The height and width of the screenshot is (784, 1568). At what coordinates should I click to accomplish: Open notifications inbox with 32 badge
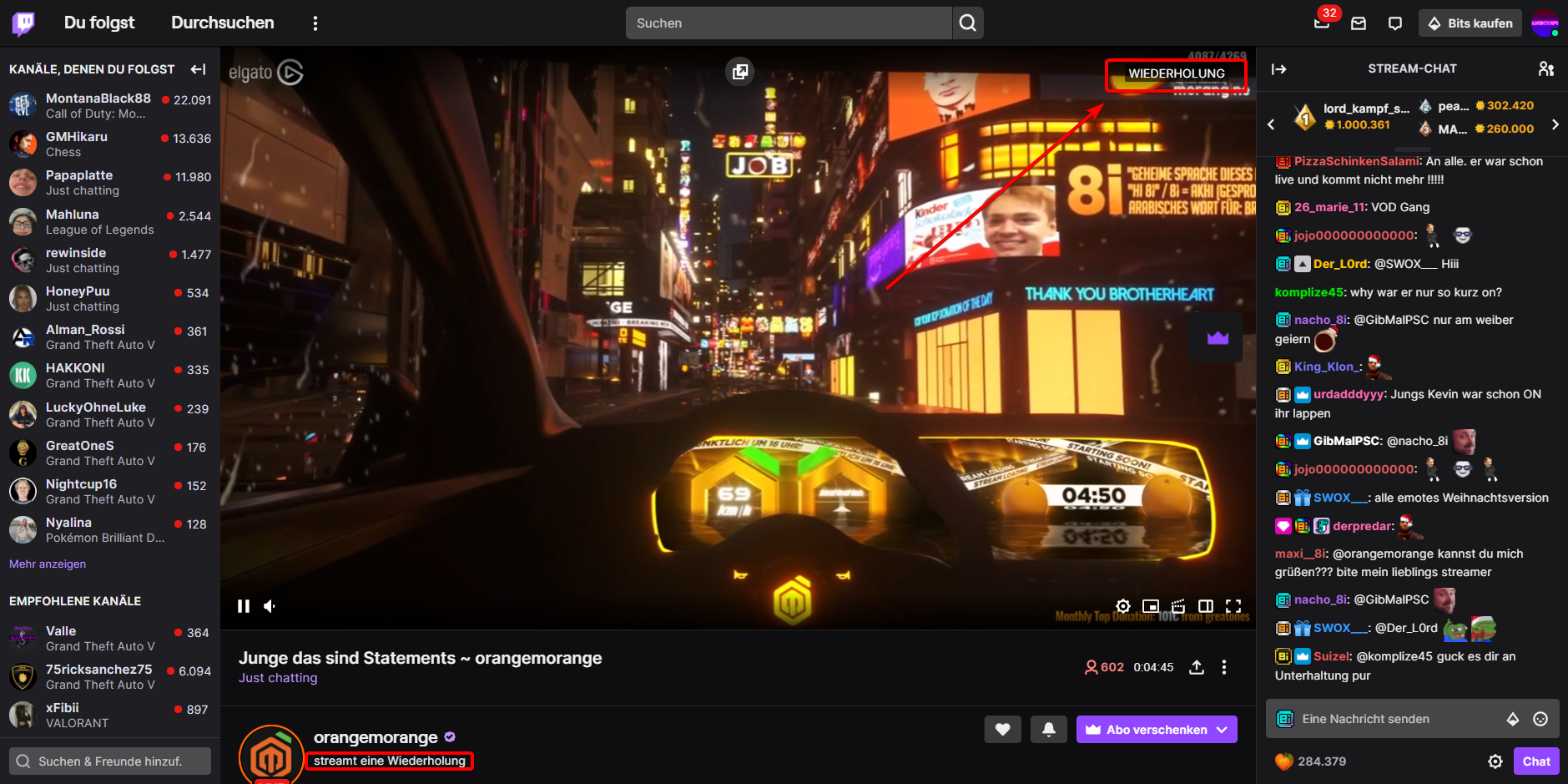pos(1322,23)
